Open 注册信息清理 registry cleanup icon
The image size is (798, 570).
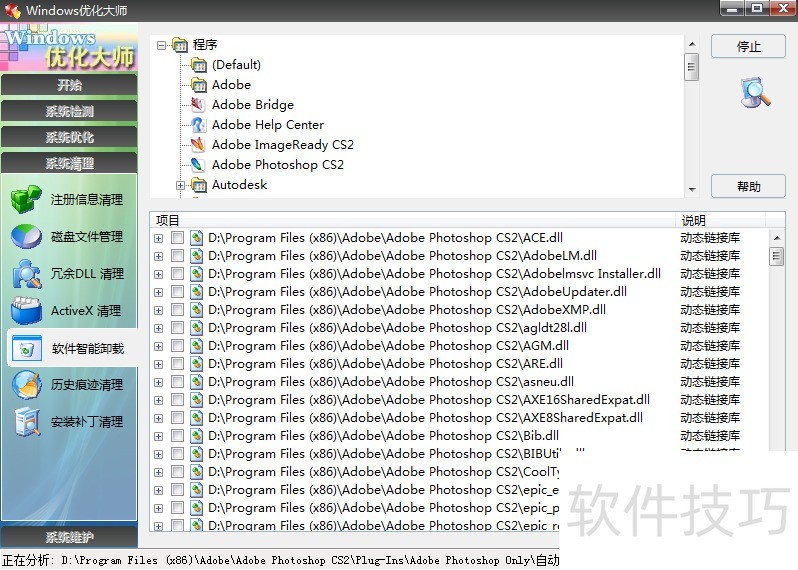tap(26, 199)
